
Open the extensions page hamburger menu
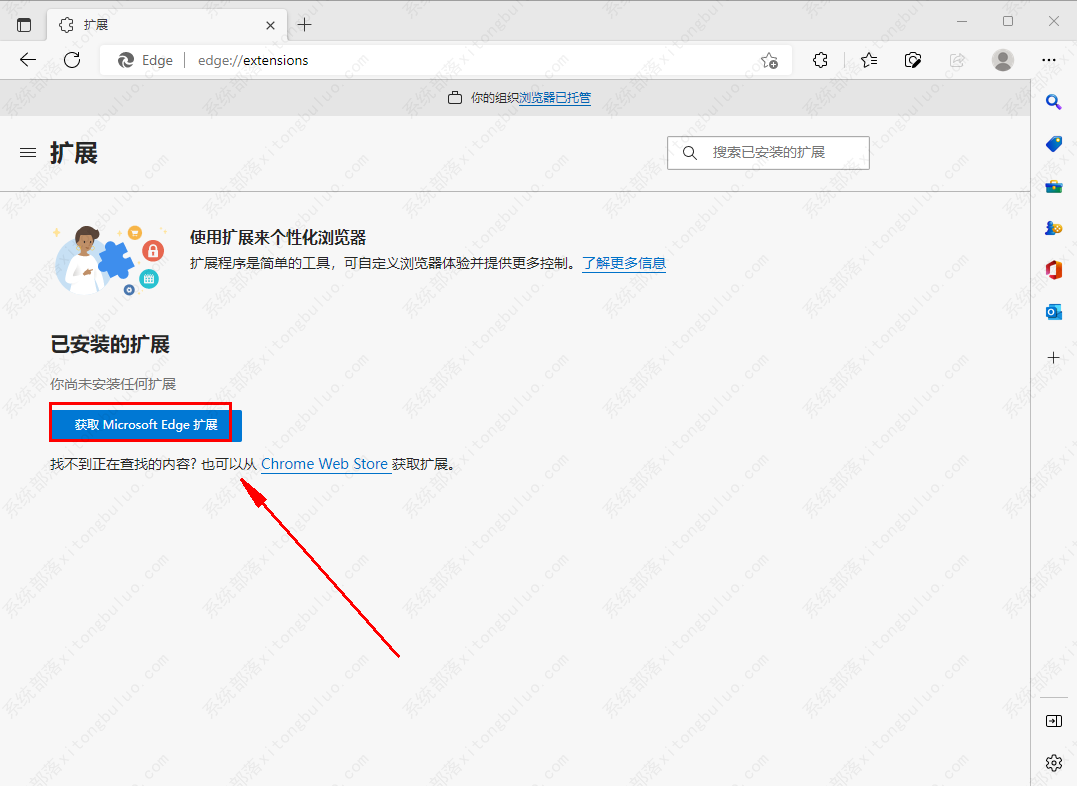pos(27,152)
